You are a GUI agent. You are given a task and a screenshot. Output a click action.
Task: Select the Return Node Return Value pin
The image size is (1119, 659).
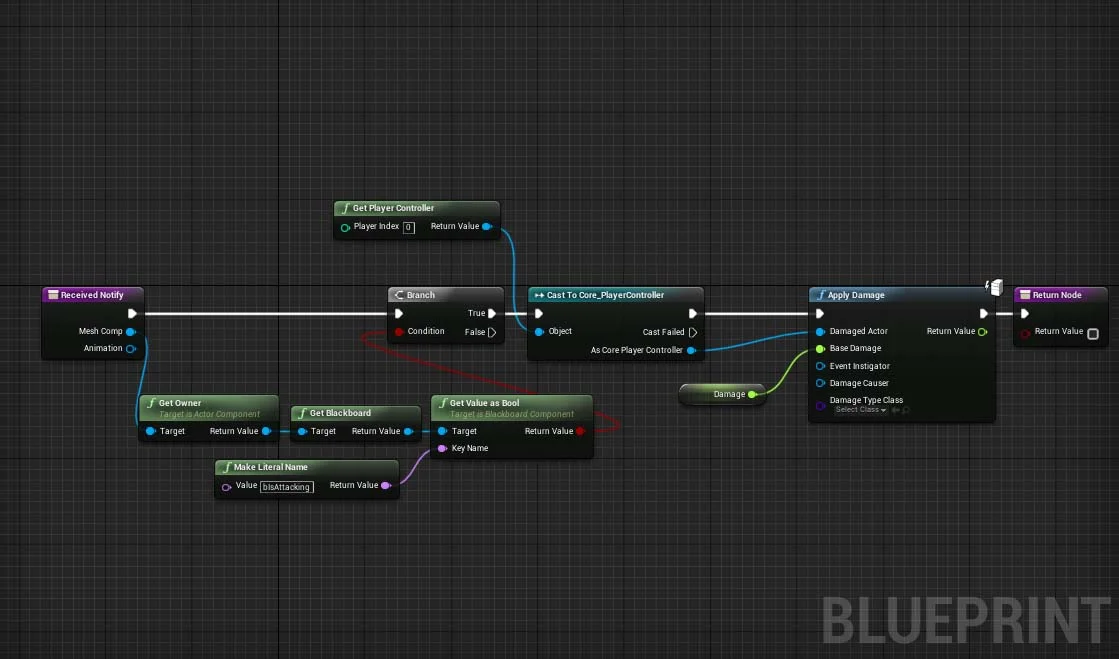(1025, 333)
